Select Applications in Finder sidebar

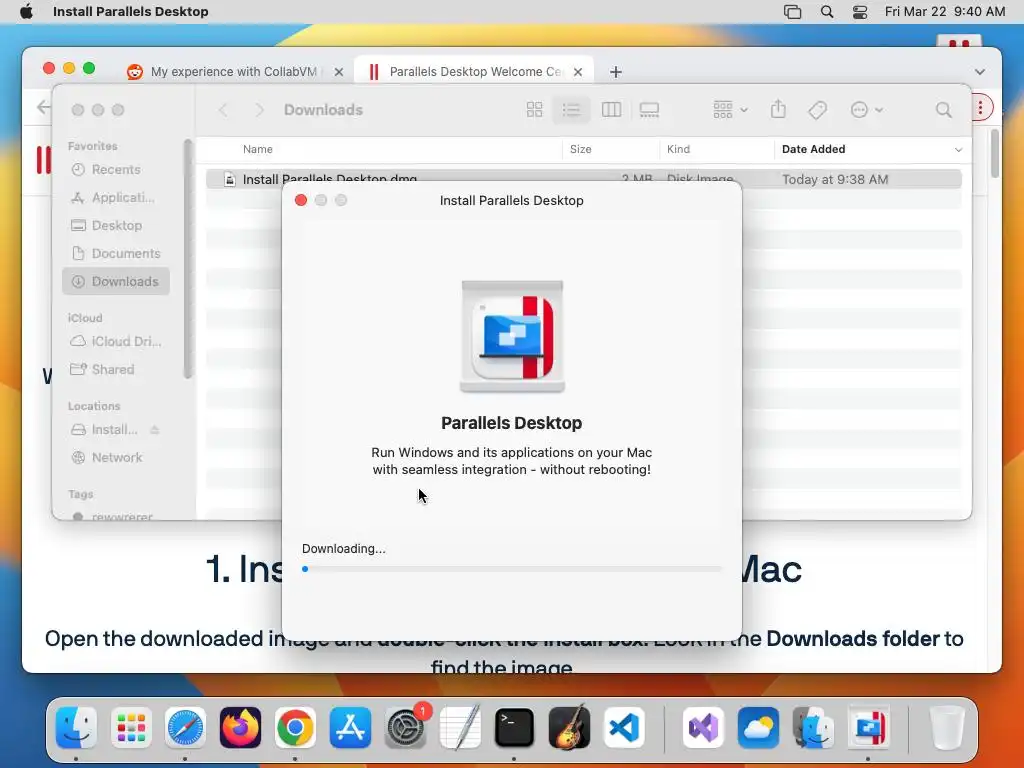point(116,197)
